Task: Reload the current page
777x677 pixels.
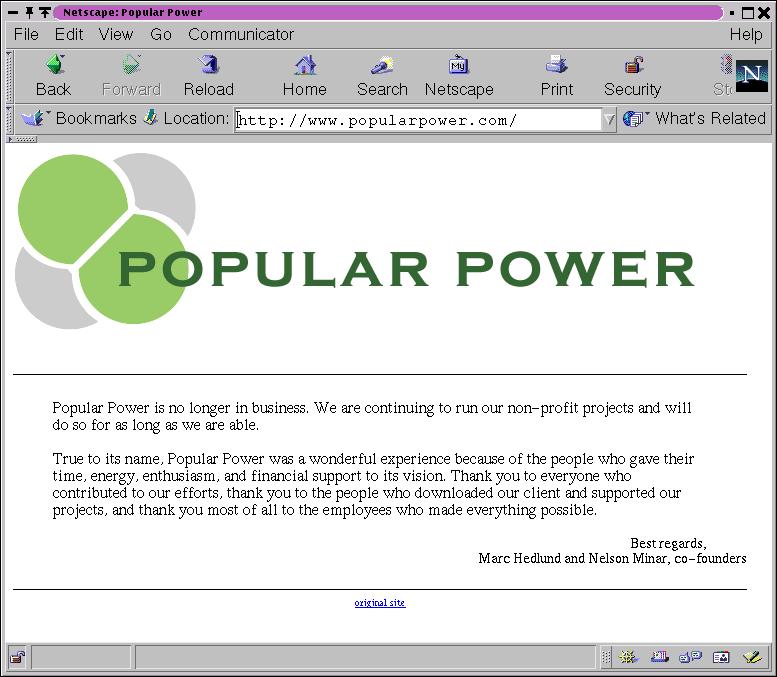Action: coord(209,76)
